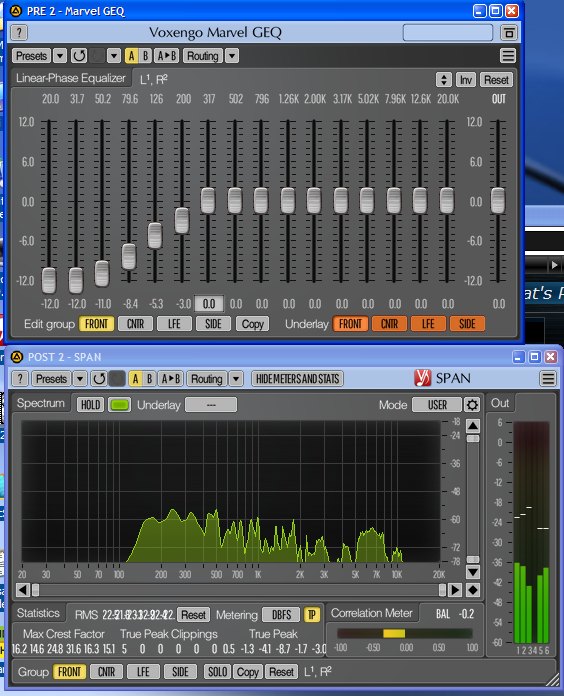Toggle CNTR underlay in Marvel GEQ

[389, 324]
